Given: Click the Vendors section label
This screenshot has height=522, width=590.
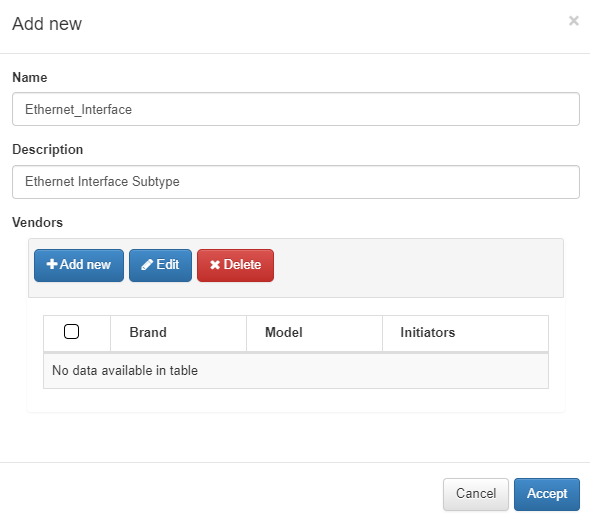Looking at the screenshot, I should tap(38, 222).
